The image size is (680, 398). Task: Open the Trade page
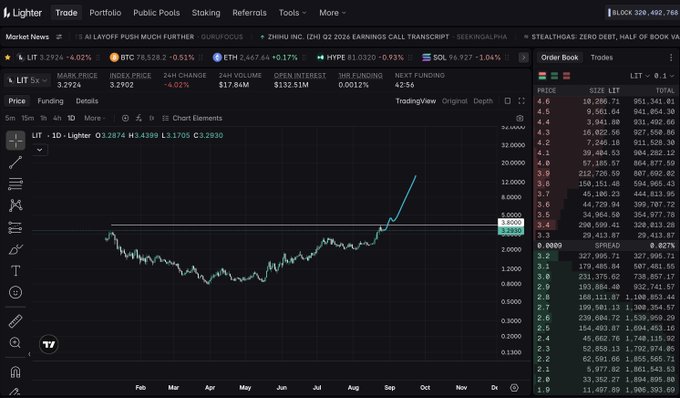(66, 13)
